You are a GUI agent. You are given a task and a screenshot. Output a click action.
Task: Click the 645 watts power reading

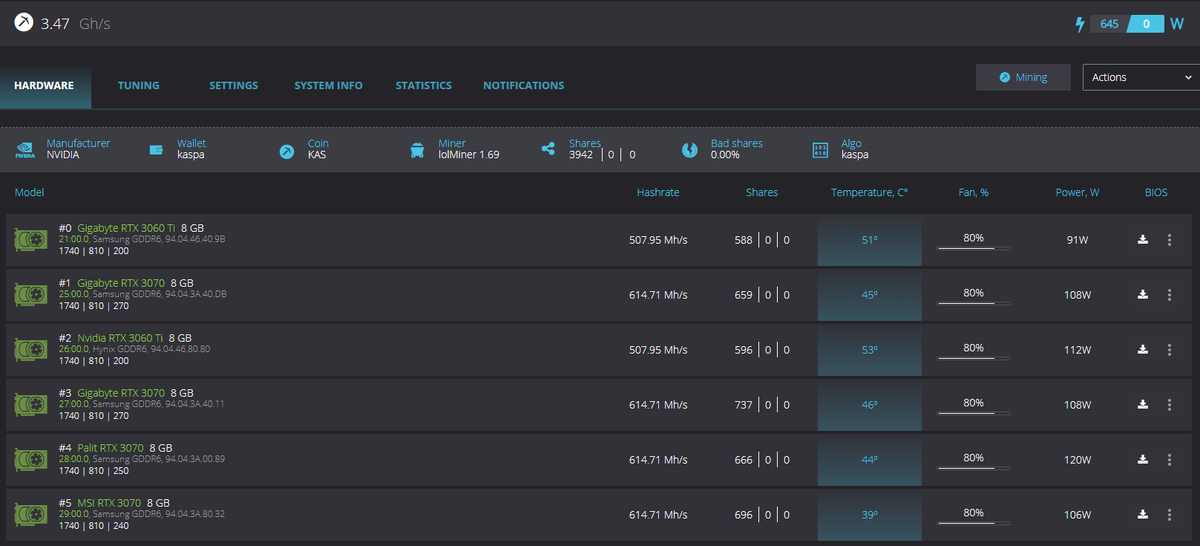(1109, 23)
